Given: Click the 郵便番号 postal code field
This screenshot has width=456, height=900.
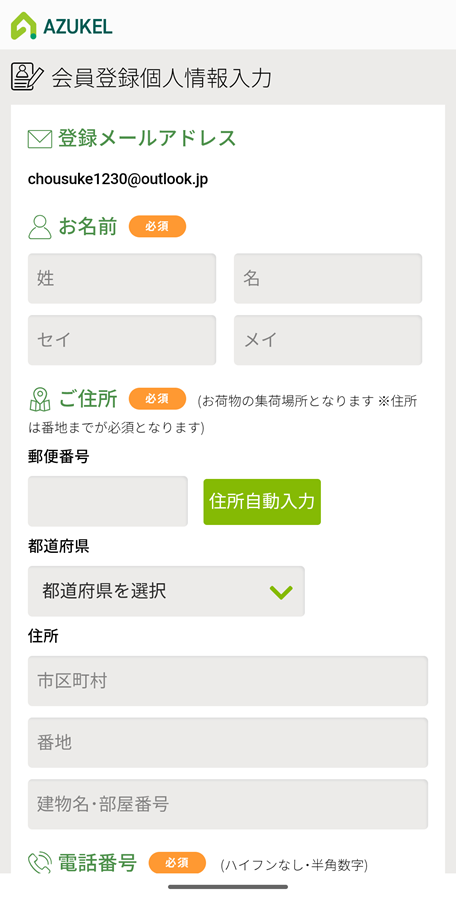Looking at the screenshot, I should pyautogui.click(x=108, y=501).
